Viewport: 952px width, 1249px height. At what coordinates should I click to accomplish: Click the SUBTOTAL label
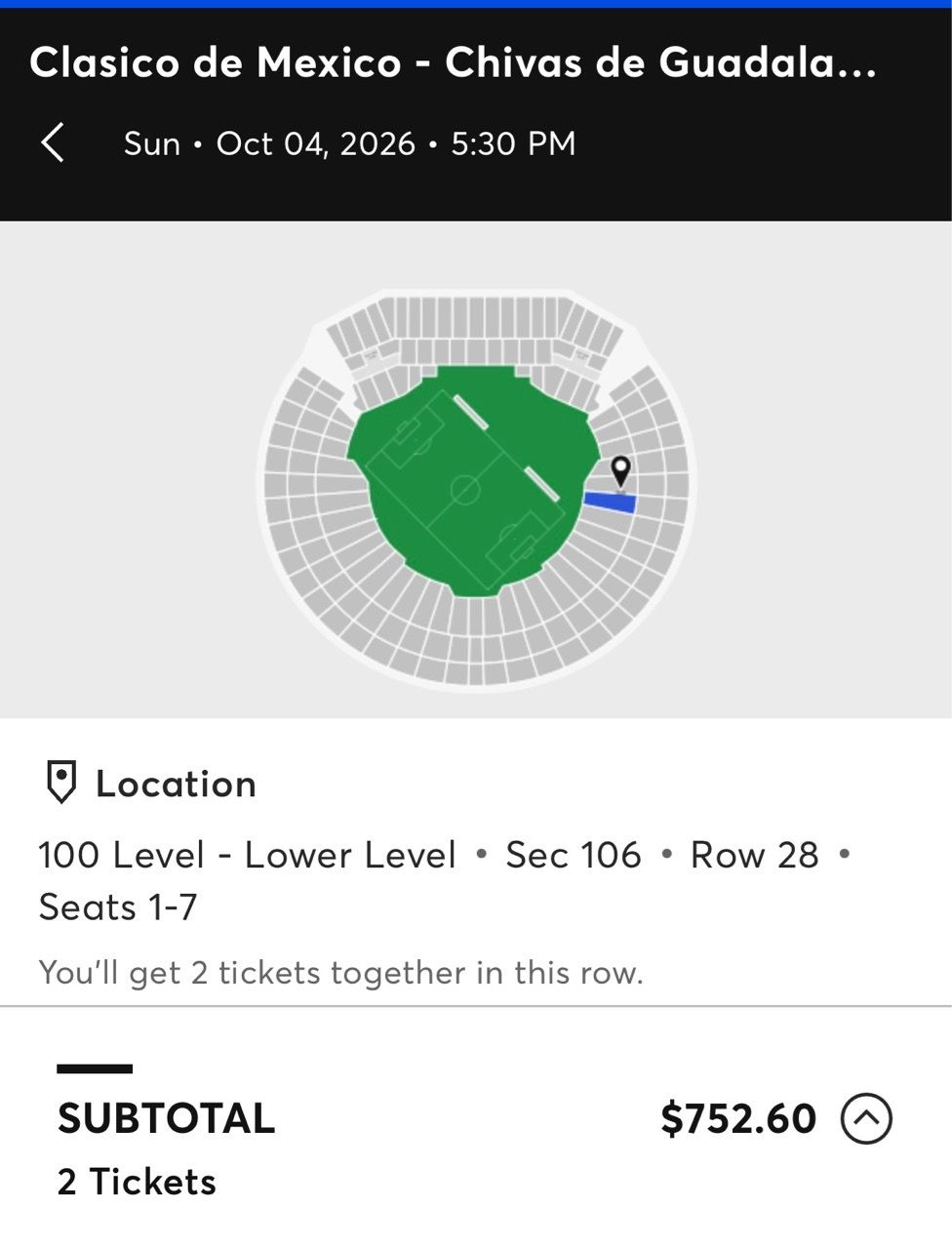[x=166, y=1118]
